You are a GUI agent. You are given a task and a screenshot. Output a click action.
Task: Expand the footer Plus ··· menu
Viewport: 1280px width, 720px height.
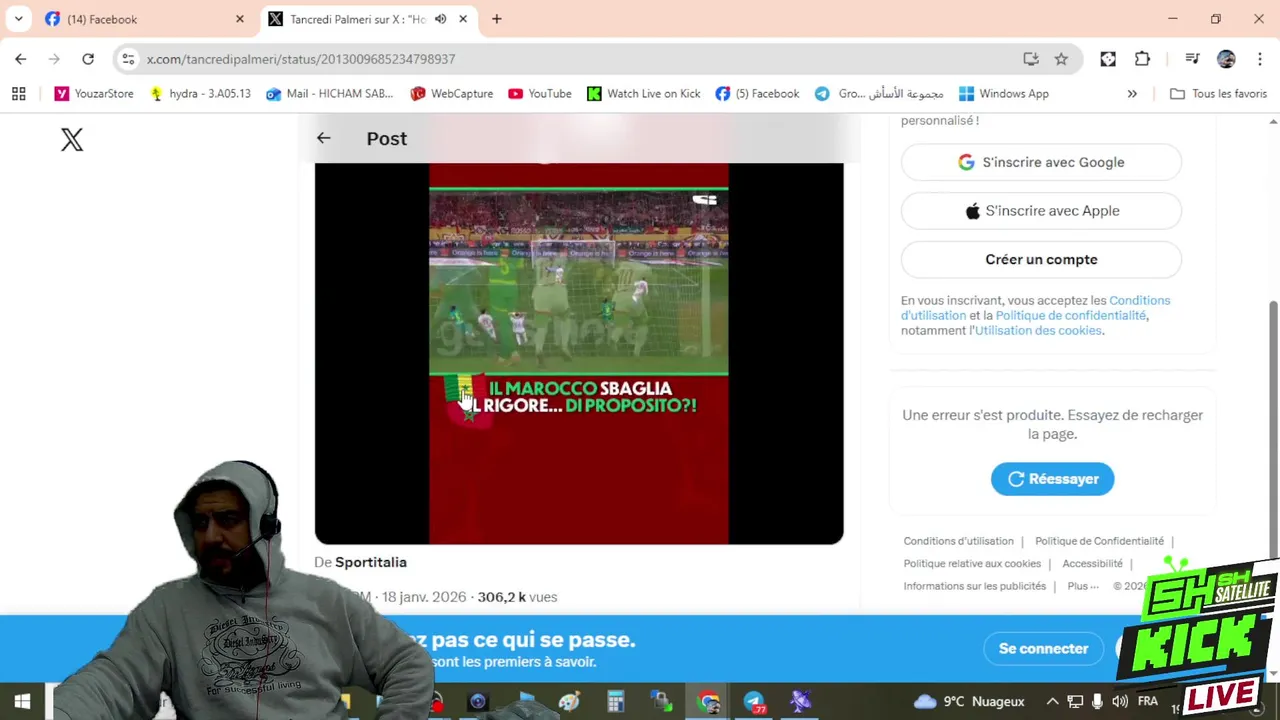(1083, 586)
